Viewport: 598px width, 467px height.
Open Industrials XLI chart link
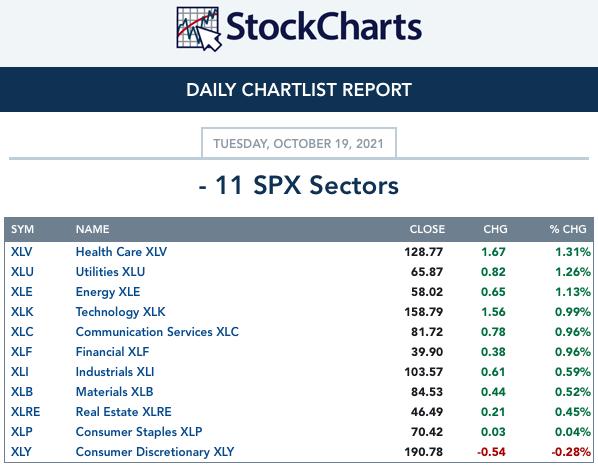[115, 372]
